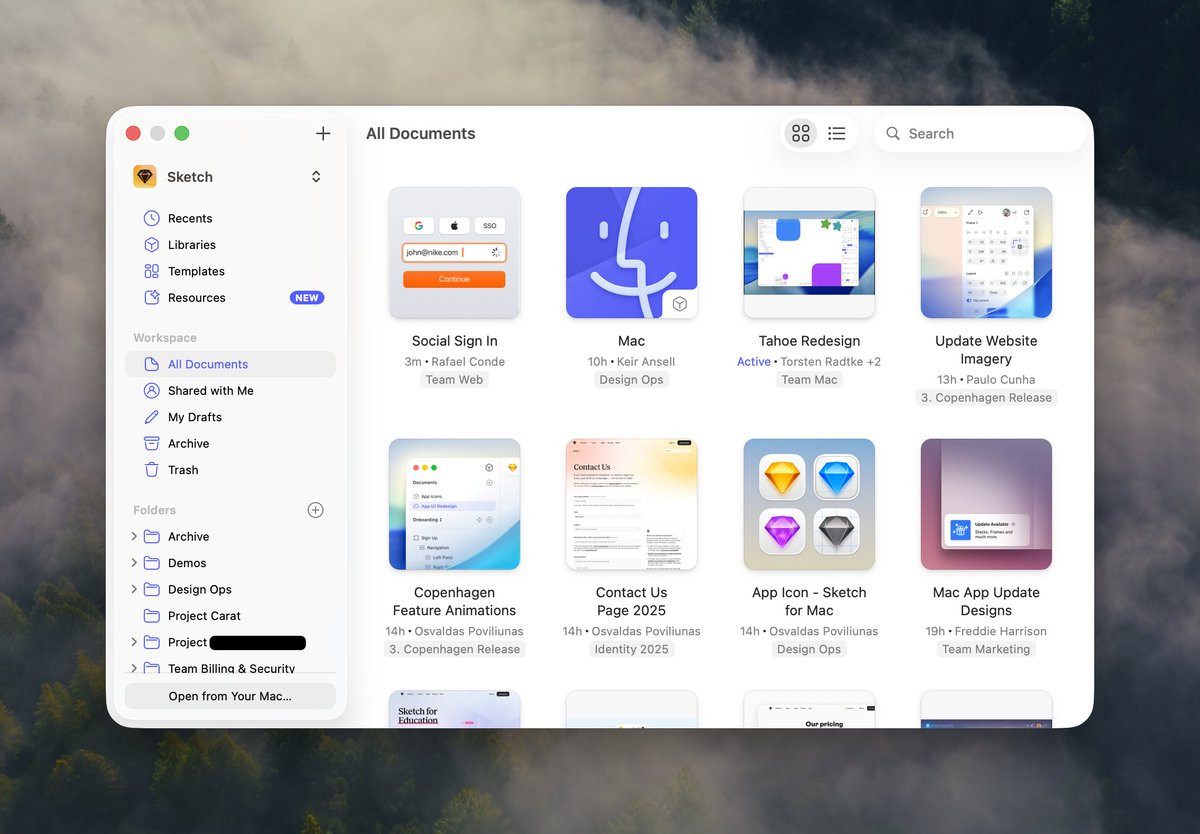The width and height of the screenshot is (1200, 834).
Task: Expand the Team Billing & Security folder
Action: [x=134, y=668]
